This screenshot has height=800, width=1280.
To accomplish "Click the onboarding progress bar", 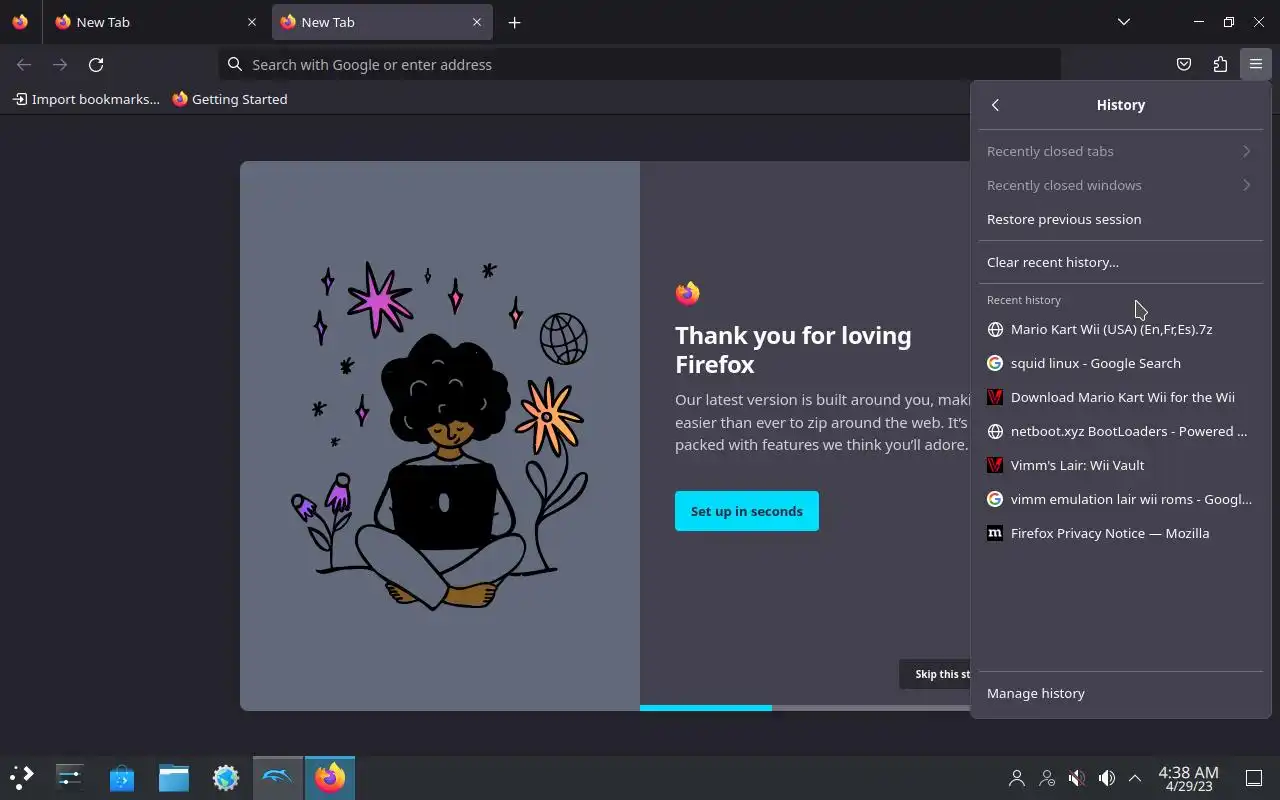I will click(x=805, y=708).
